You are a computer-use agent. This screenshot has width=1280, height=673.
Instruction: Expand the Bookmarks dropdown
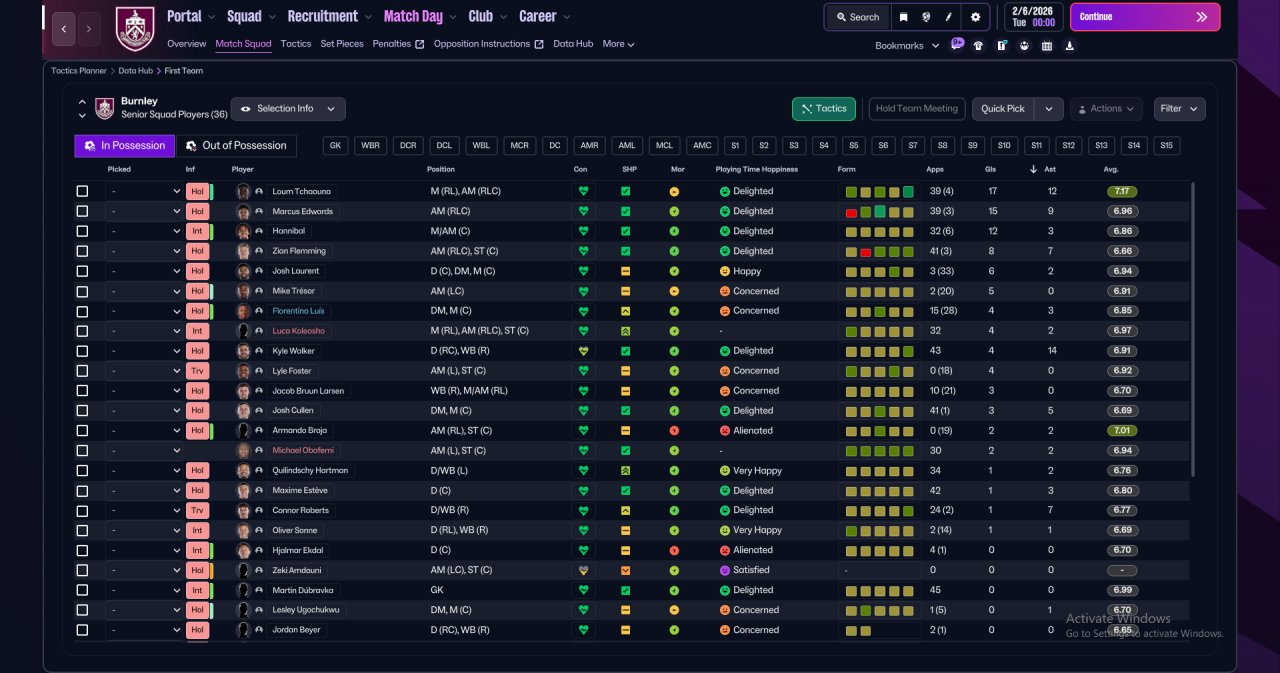[x=907, y=46]
